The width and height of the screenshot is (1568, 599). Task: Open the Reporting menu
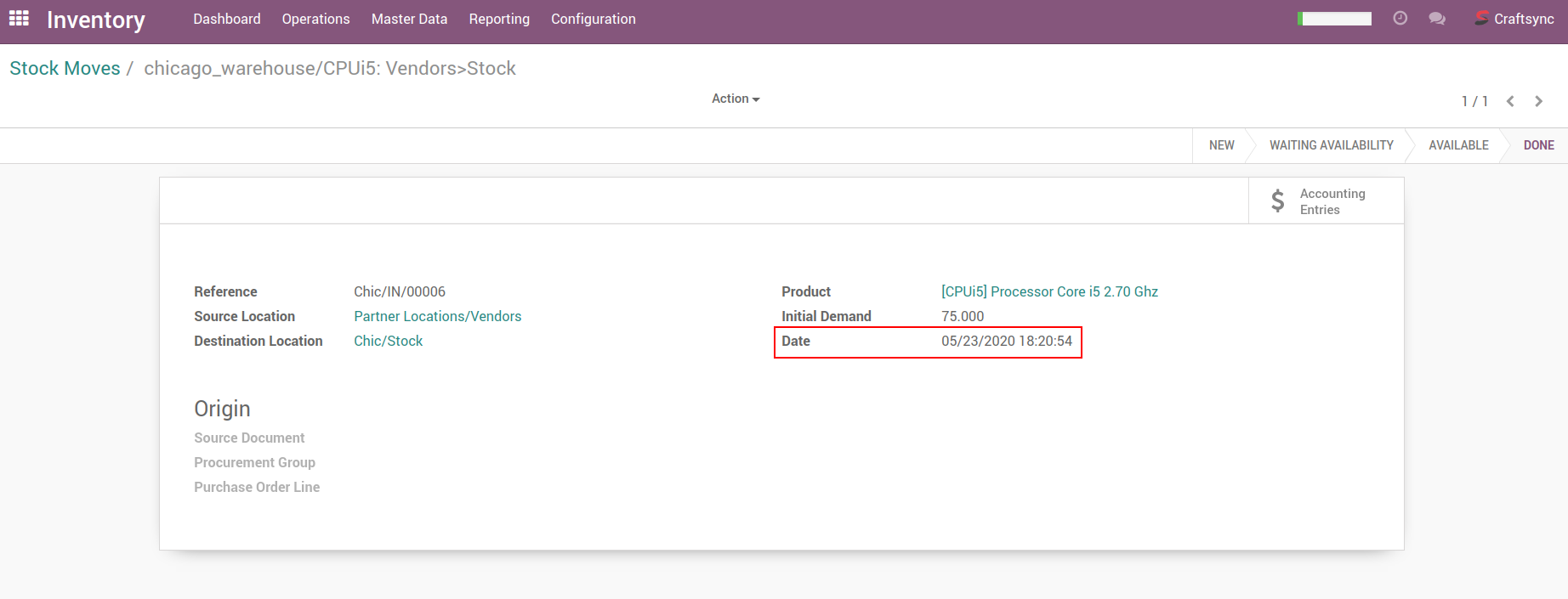pos(499,19)
